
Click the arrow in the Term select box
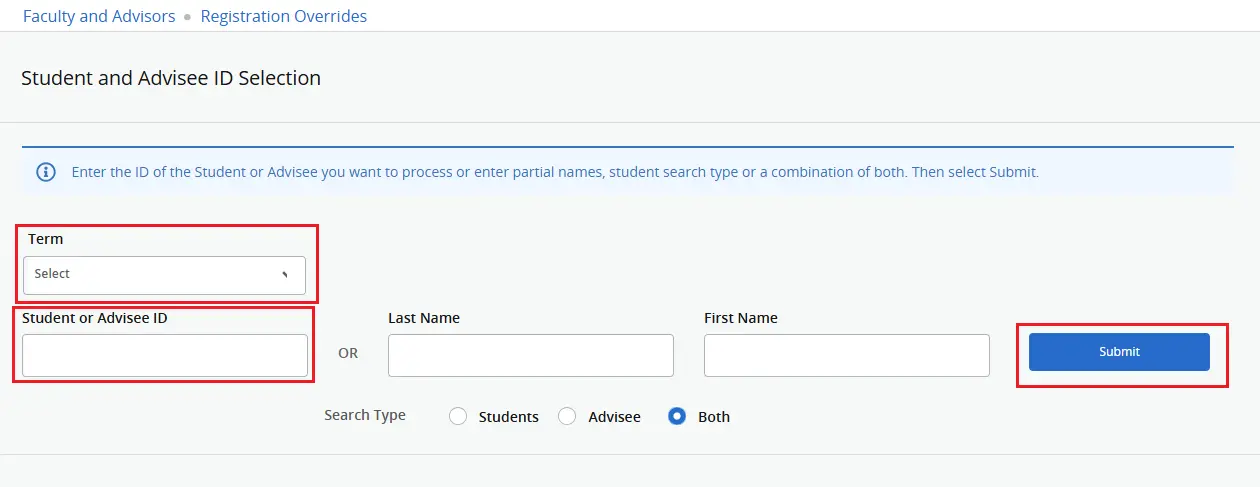point(284,274)
